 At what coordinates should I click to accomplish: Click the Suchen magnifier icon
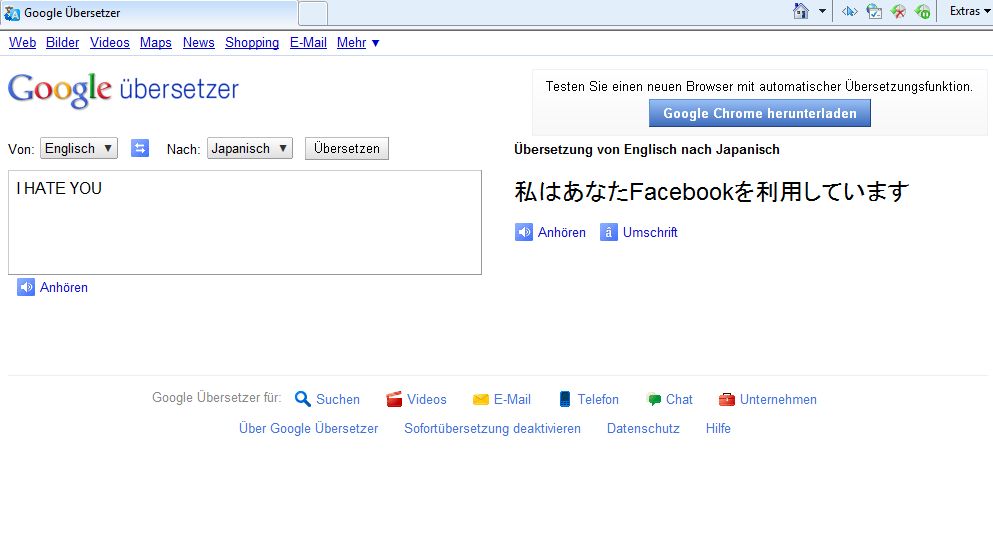tap(303, 399)
